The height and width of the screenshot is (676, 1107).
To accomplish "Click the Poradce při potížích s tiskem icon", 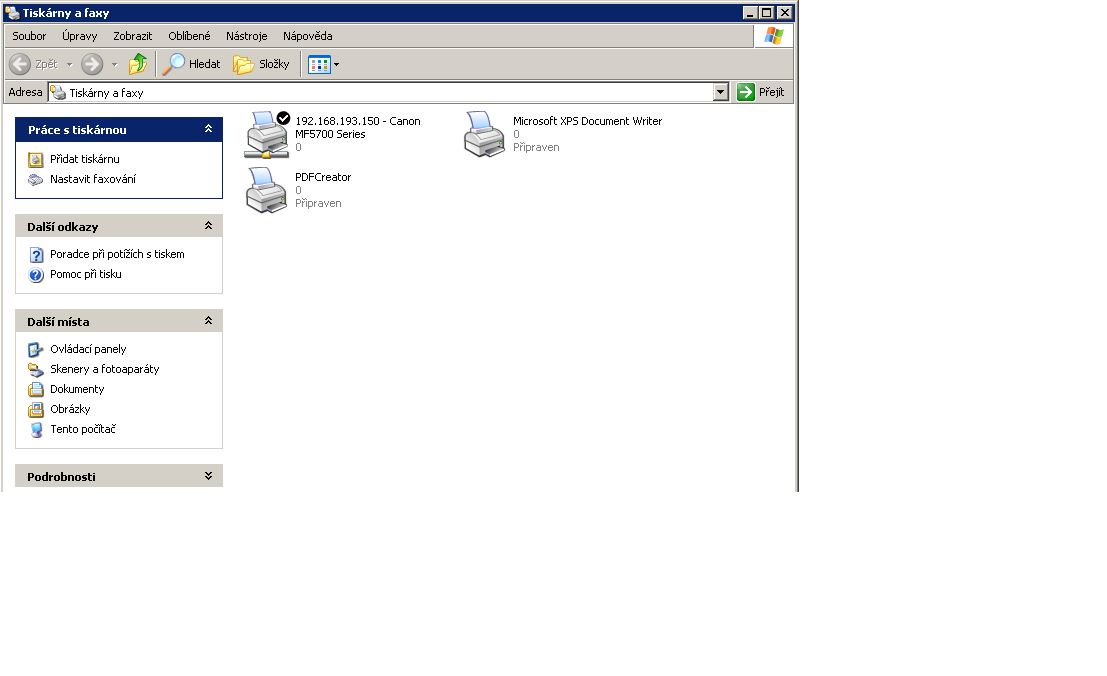I will 36,255.
